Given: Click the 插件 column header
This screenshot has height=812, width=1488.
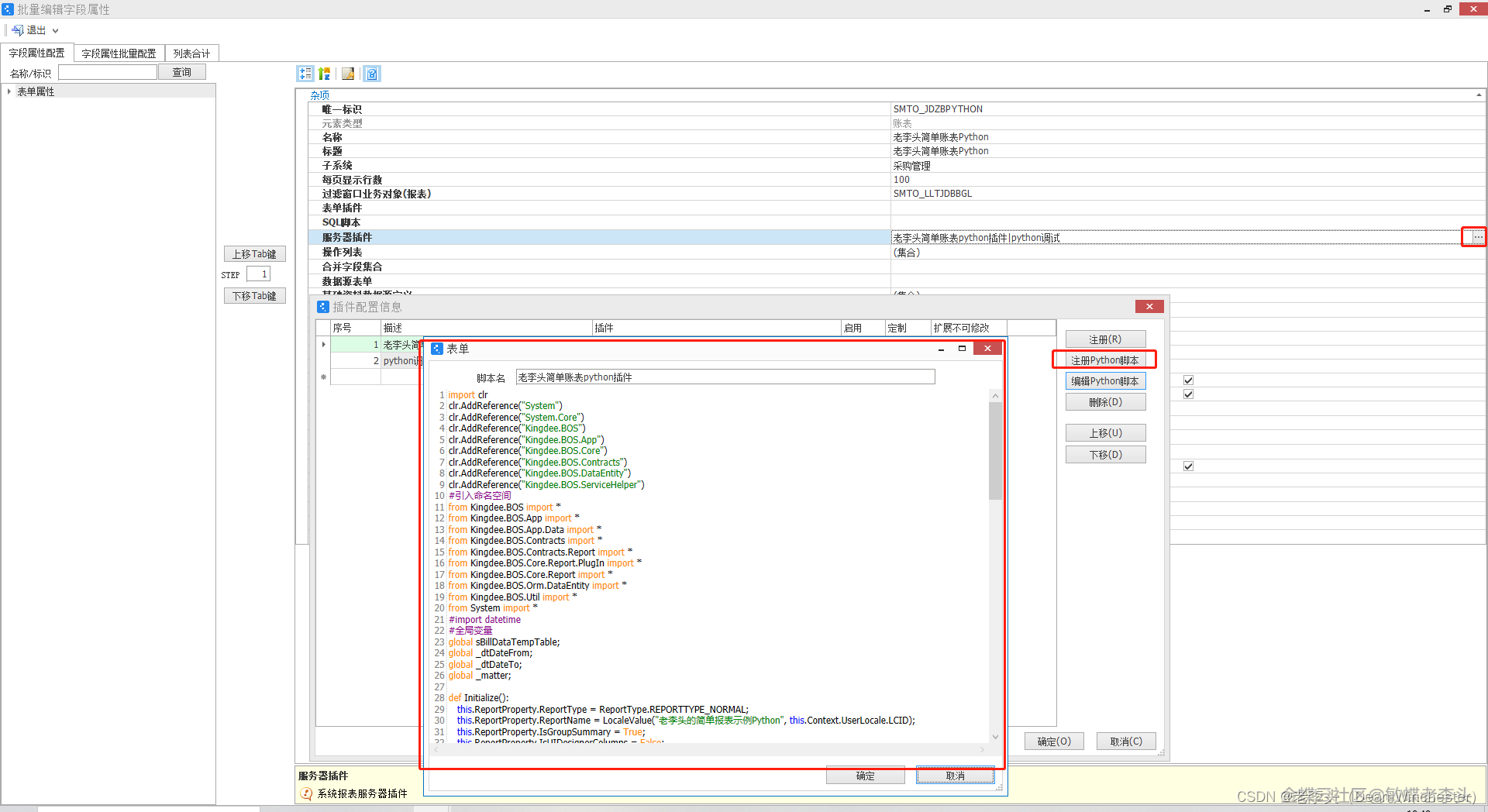Looking at the screenshot, I should [x=717, y=328].
